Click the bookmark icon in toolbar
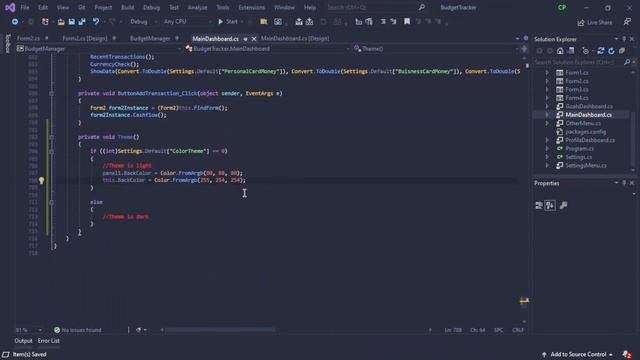This screenshot has width=640, height=360. 407,22
